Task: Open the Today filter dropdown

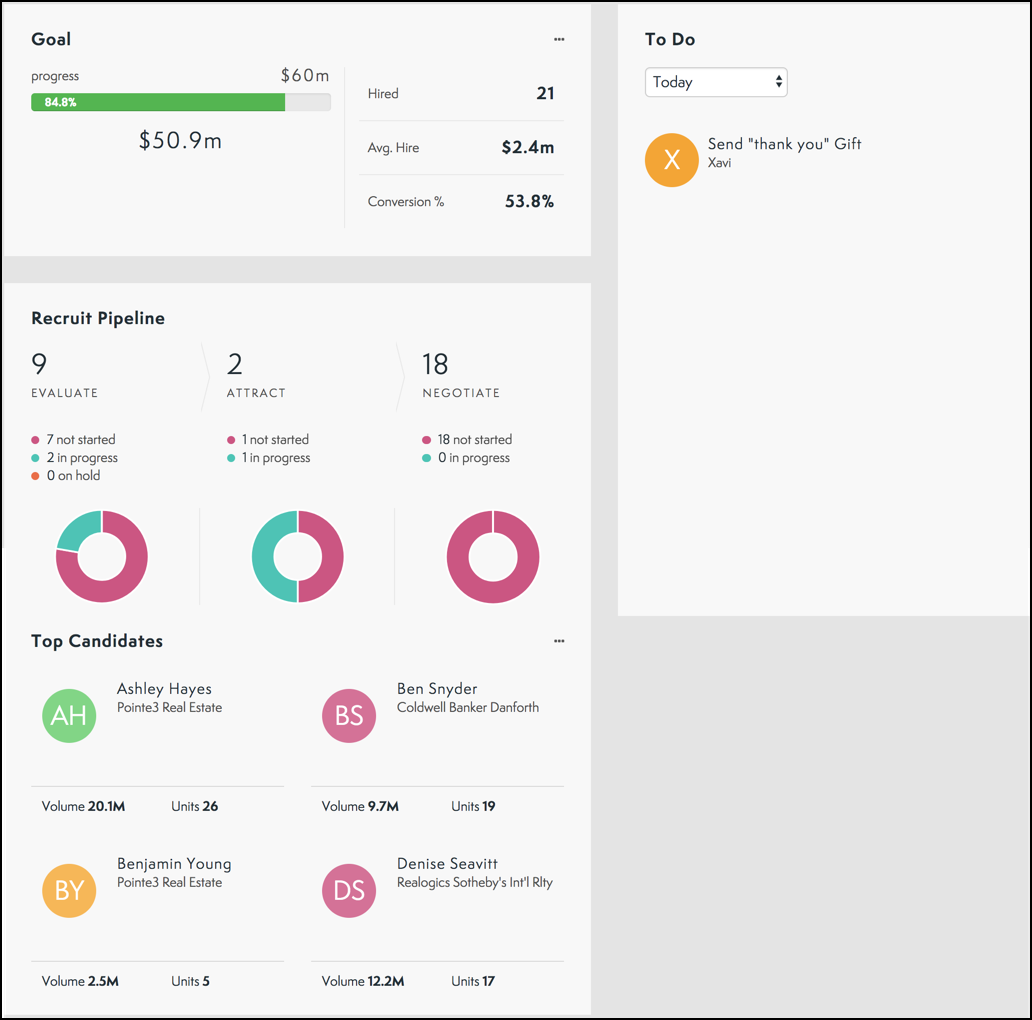Action: tap(716, 82)
